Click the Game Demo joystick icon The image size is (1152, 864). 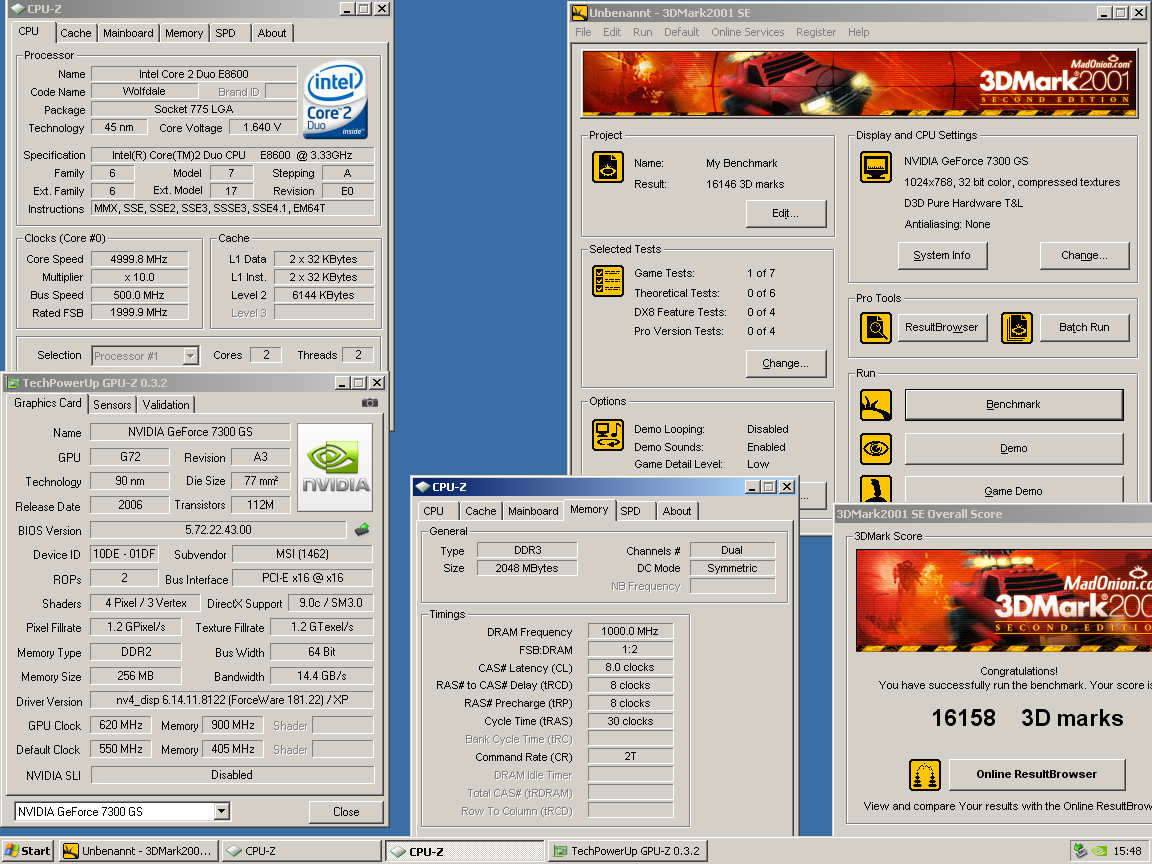tap(876, 489)
